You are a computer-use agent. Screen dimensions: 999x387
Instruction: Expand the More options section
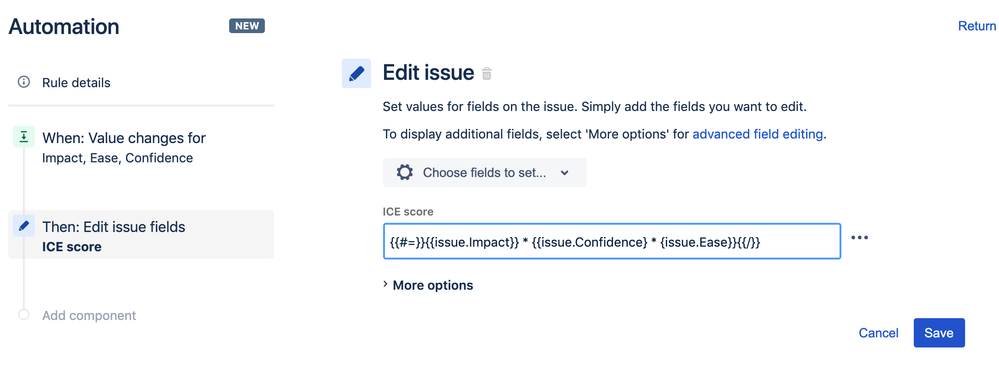point(428,285)
